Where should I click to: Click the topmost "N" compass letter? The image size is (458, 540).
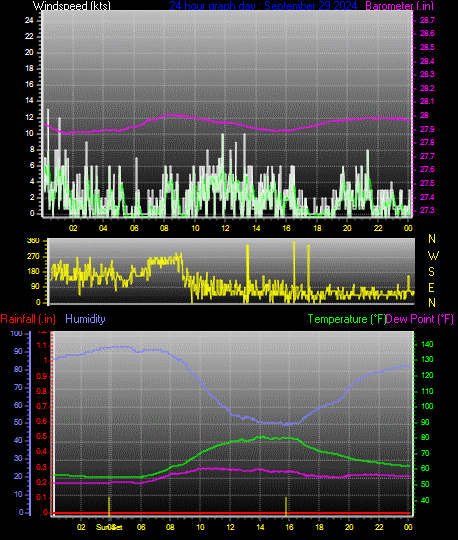(432, 238)
